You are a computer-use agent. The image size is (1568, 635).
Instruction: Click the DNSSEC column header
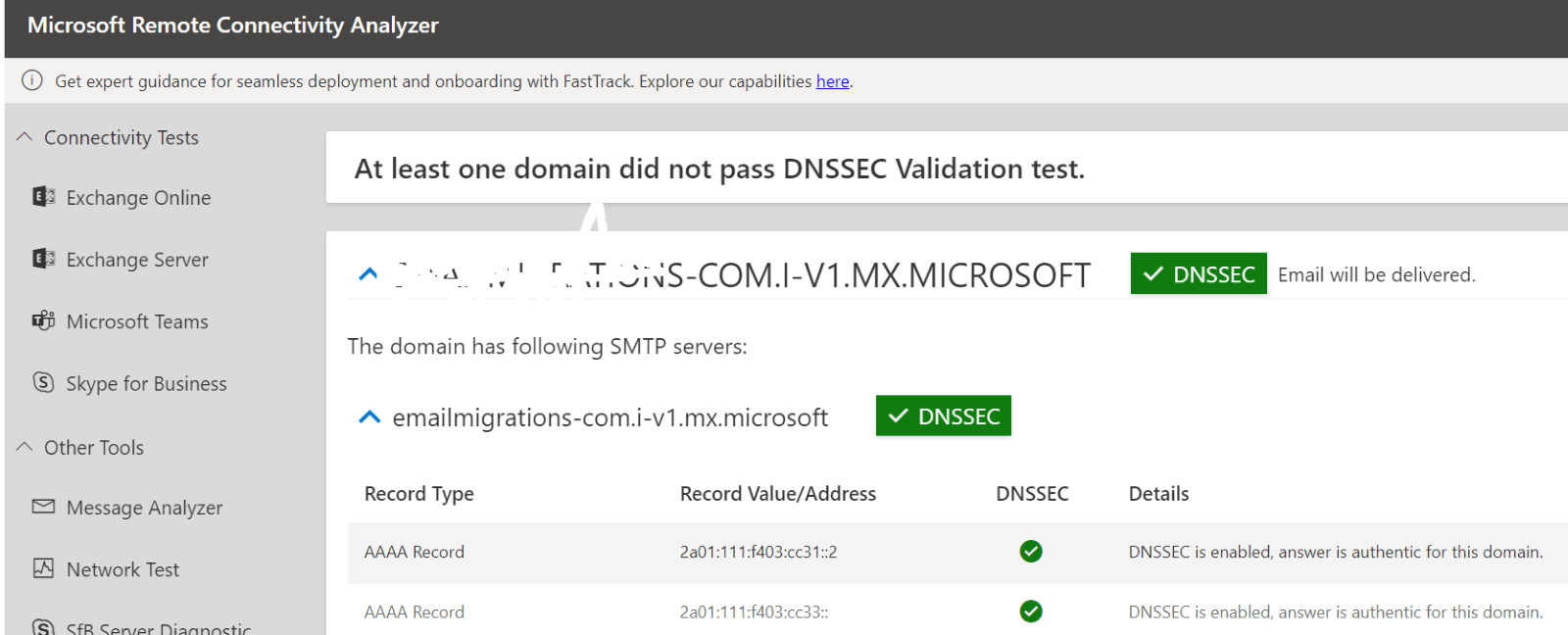[x=1032, y=494]
